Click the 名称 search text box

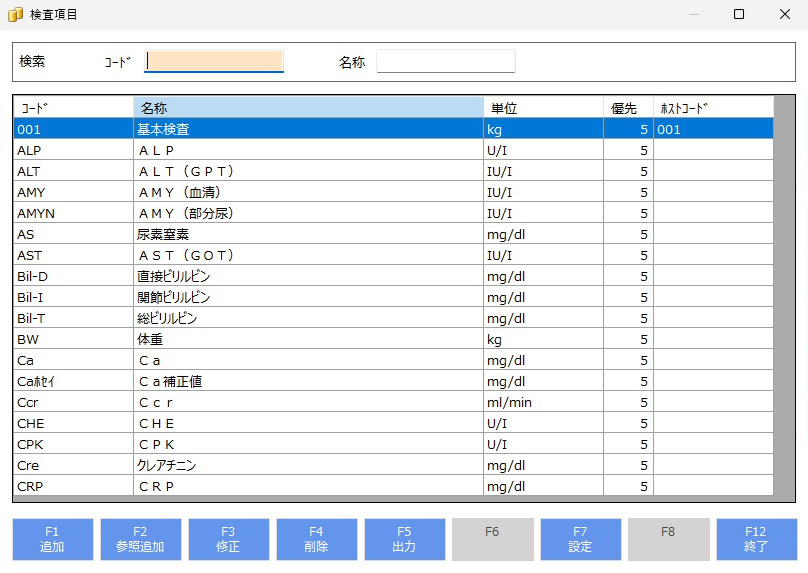click(445, 61)
